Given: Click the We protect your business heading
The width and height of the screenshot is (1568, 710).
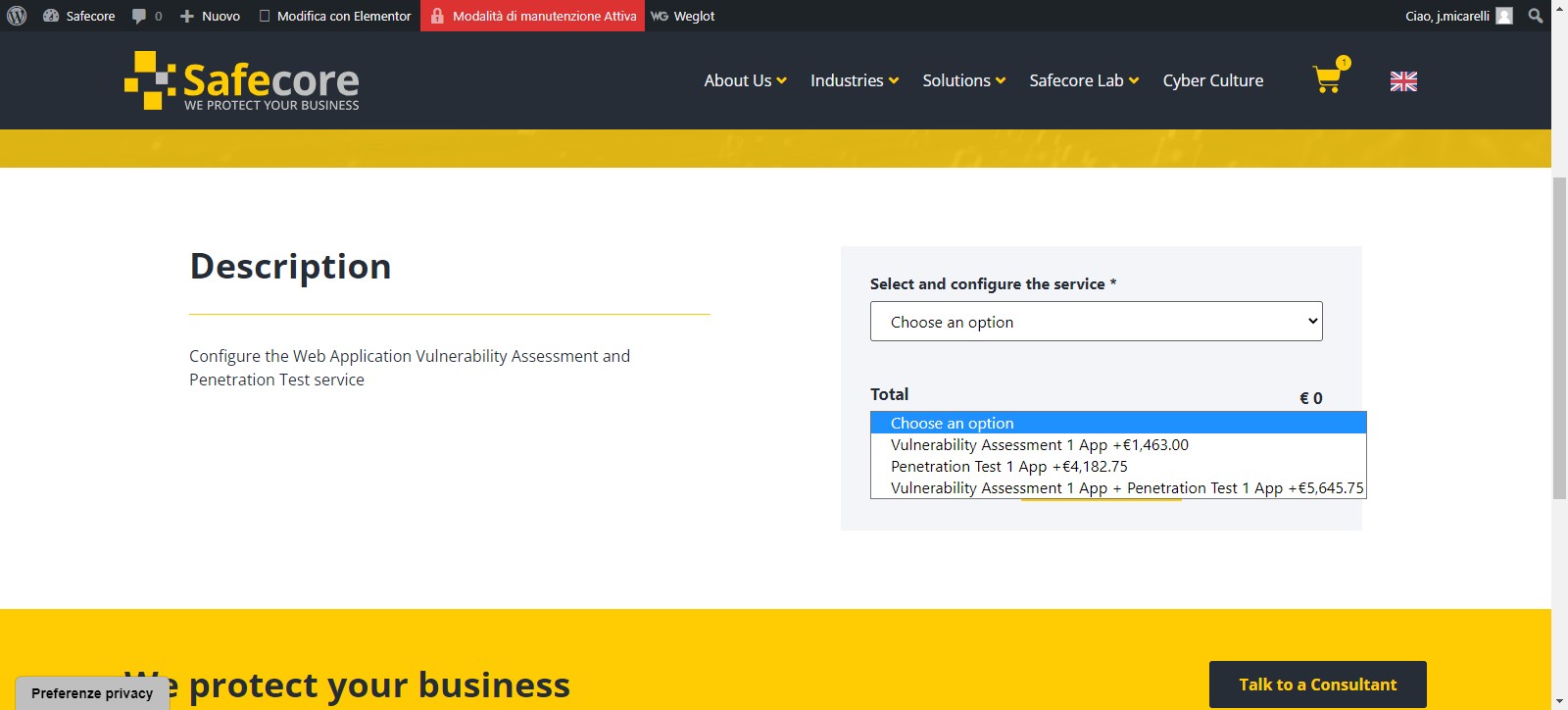Looking at the screenshot, I should [x=347, y=685].
